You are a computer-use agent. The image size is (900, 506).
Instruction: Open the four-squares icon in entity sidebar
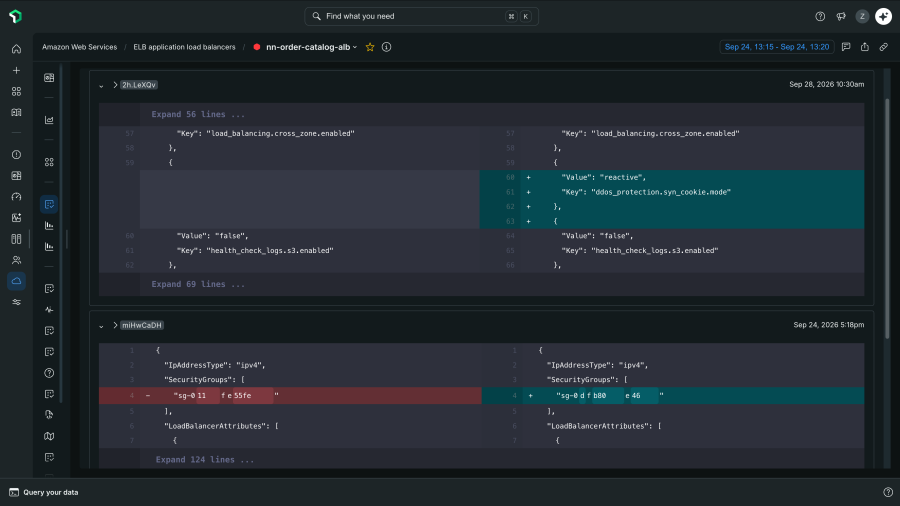tap(49, 162)
